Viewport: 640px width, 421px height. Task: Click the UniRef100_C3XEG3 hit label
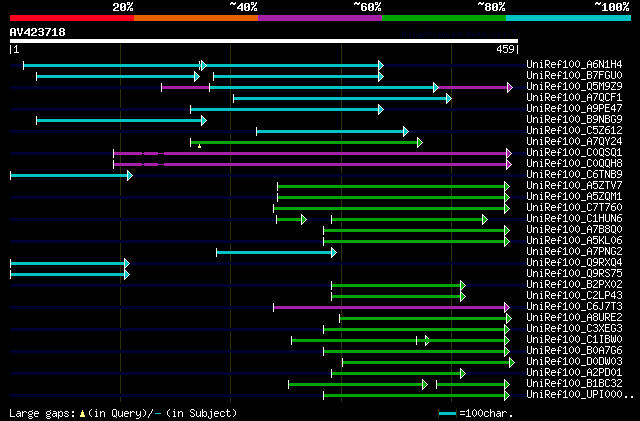574,329
